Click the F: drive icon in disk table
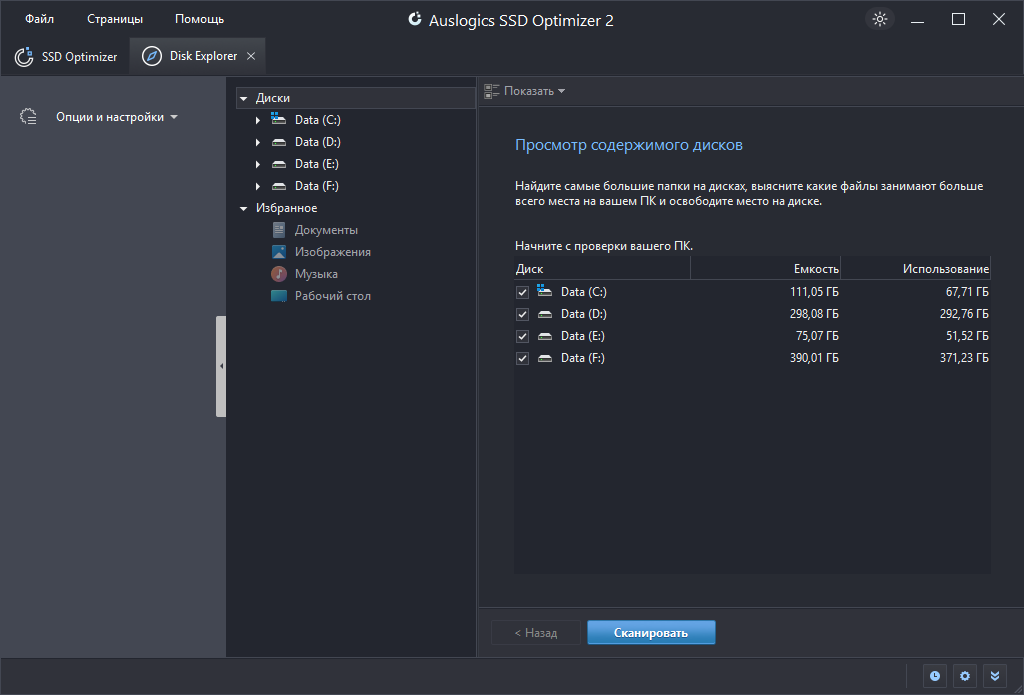Screen dimensions: 1024x695 (545, 359)
